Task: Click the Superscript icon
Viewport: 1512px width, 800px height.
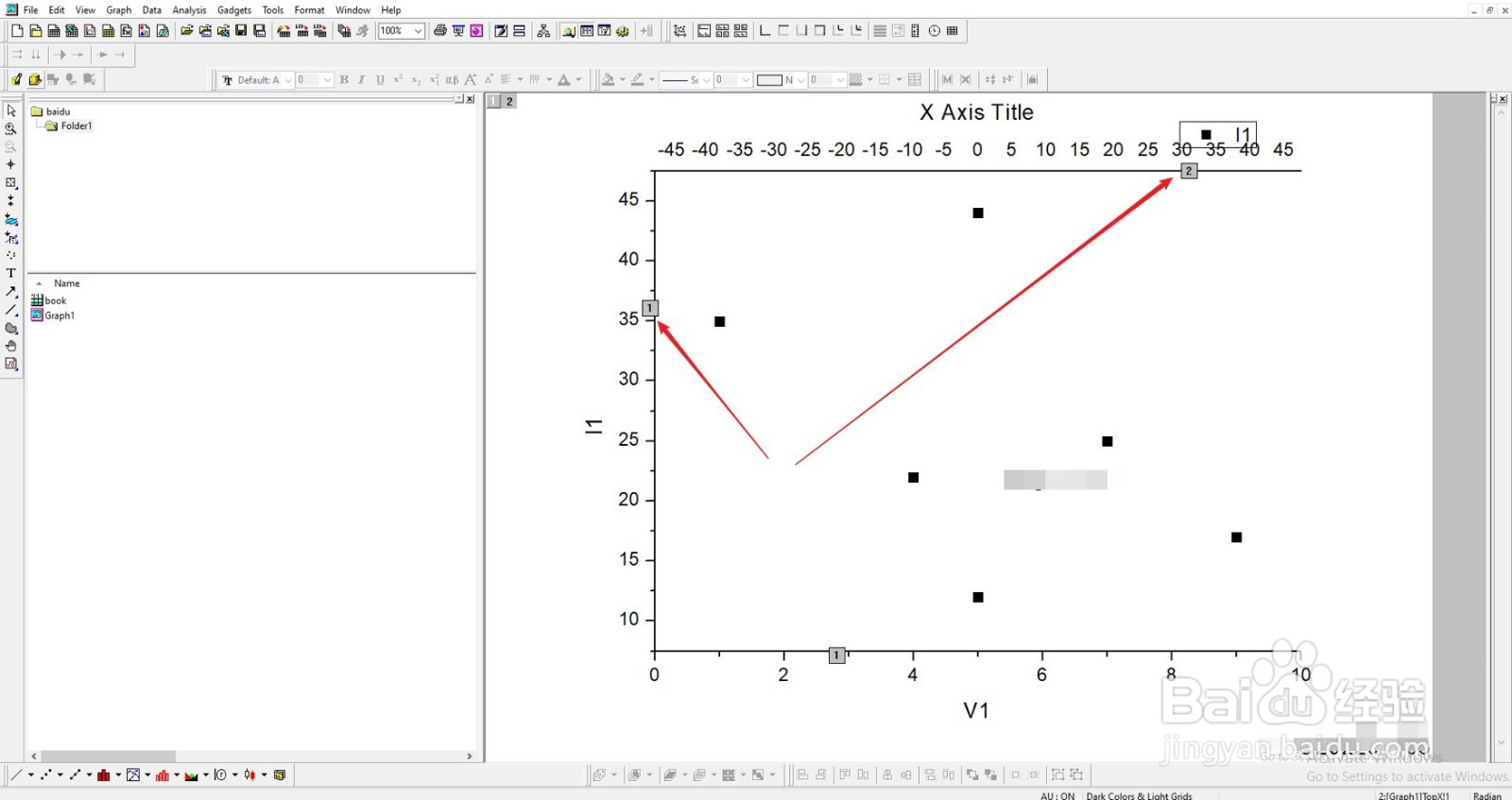Action: pos(398,80)
